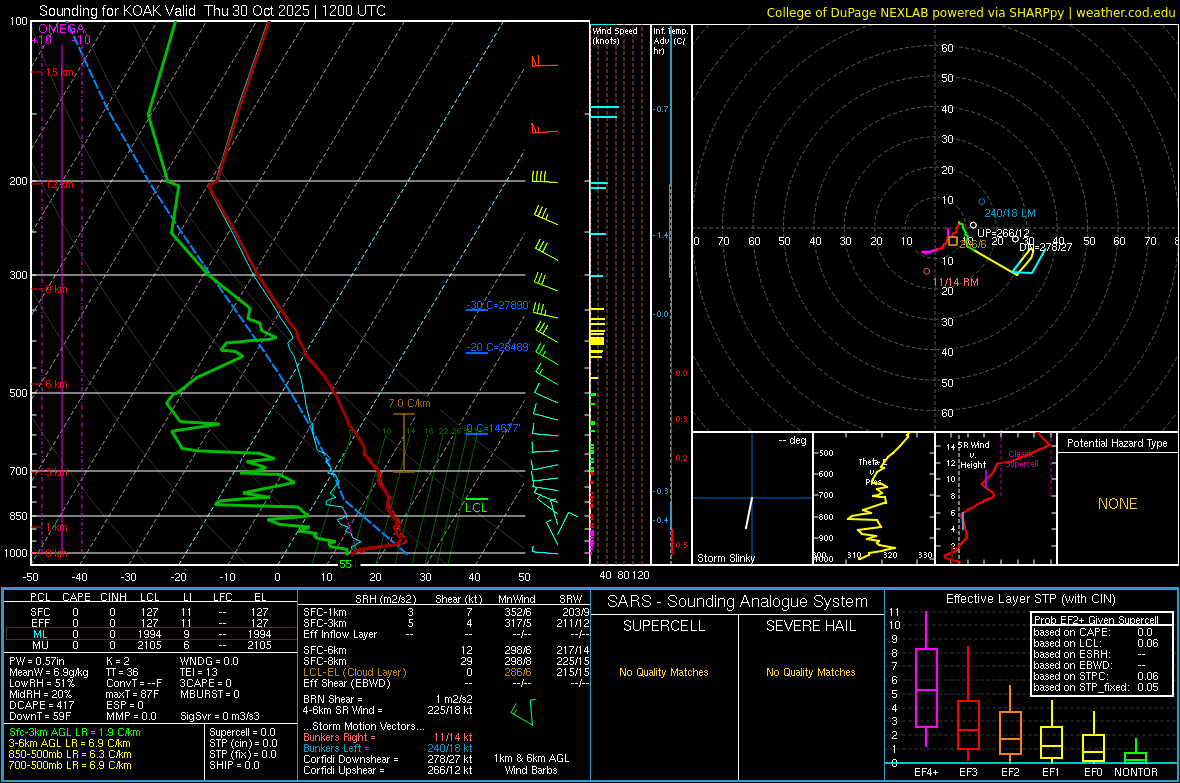
Task: Click the SR Wind v. Height label
Action: coord(973,455)
